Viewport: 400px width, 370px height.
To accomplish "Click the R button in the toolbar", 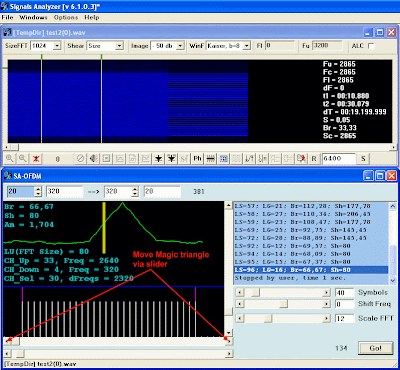I will pos(314,159).
